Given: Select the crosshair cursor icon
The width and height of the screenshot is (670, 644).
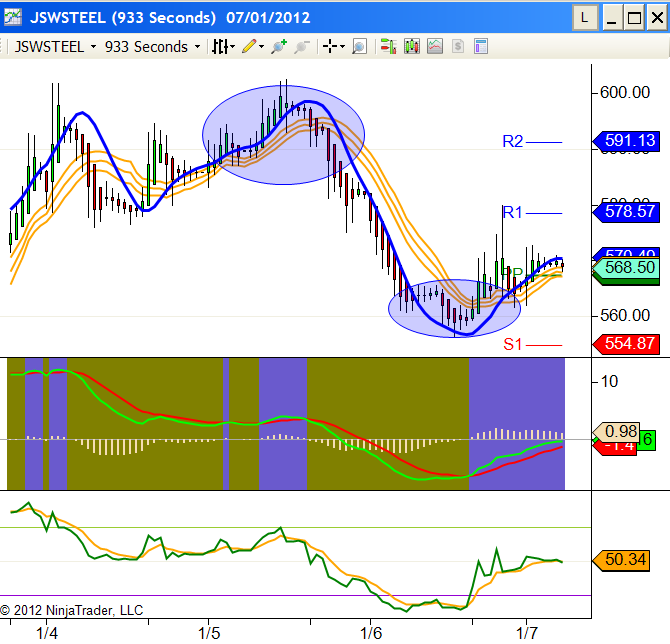Looking at the screenshot, I should [x=330, y=46].
